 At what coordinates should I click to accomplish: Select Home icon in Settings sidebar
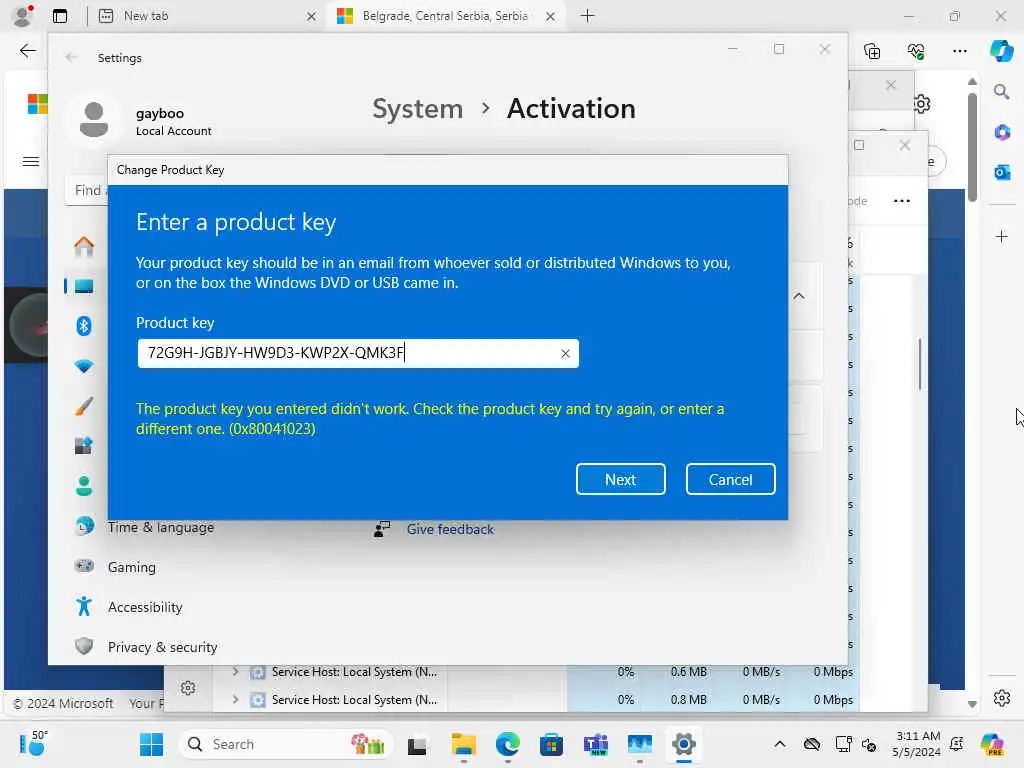click(x=84, y=246)
